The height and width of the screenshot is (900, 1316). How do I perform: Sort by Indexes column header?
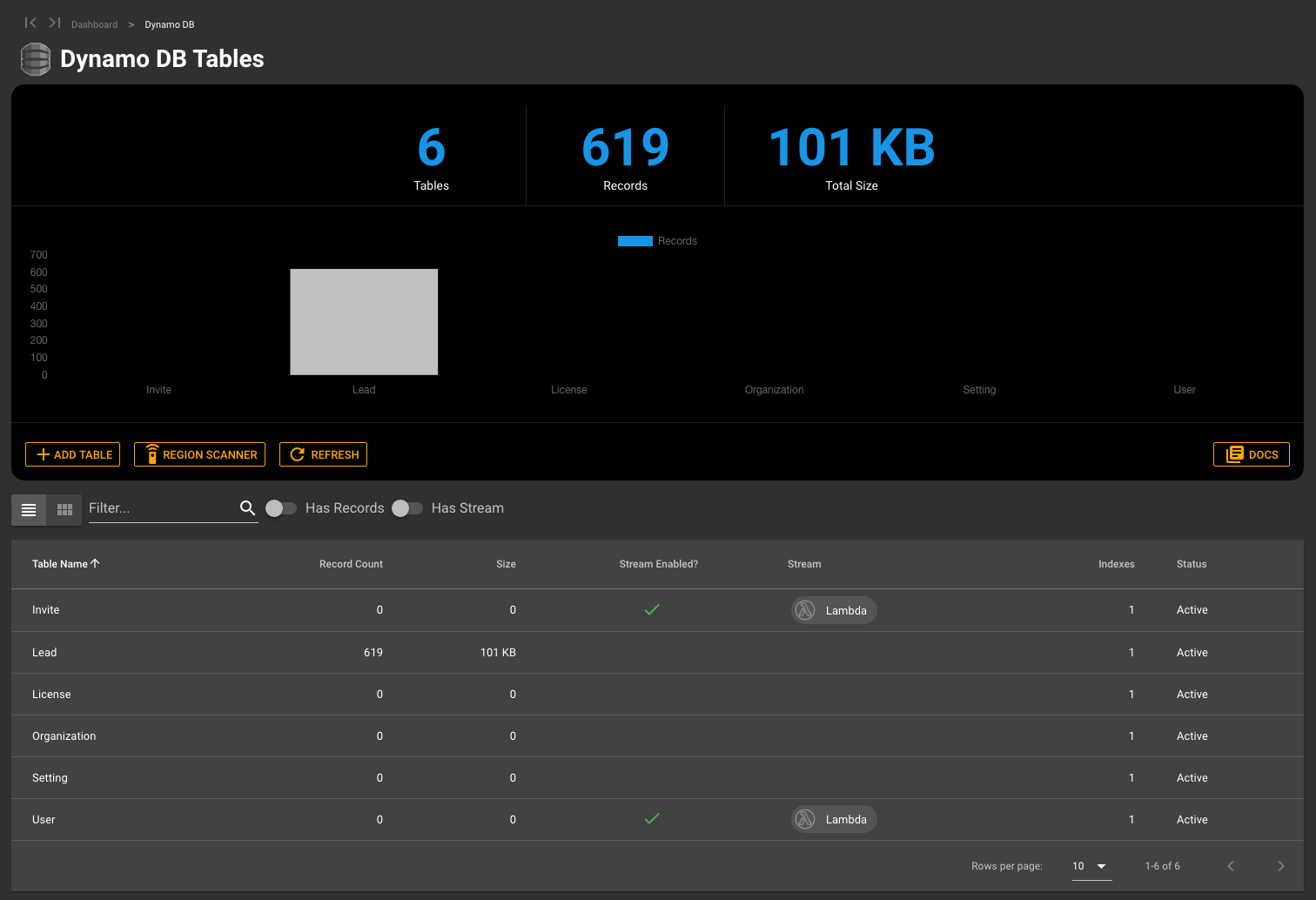[x=1117, y=564]
